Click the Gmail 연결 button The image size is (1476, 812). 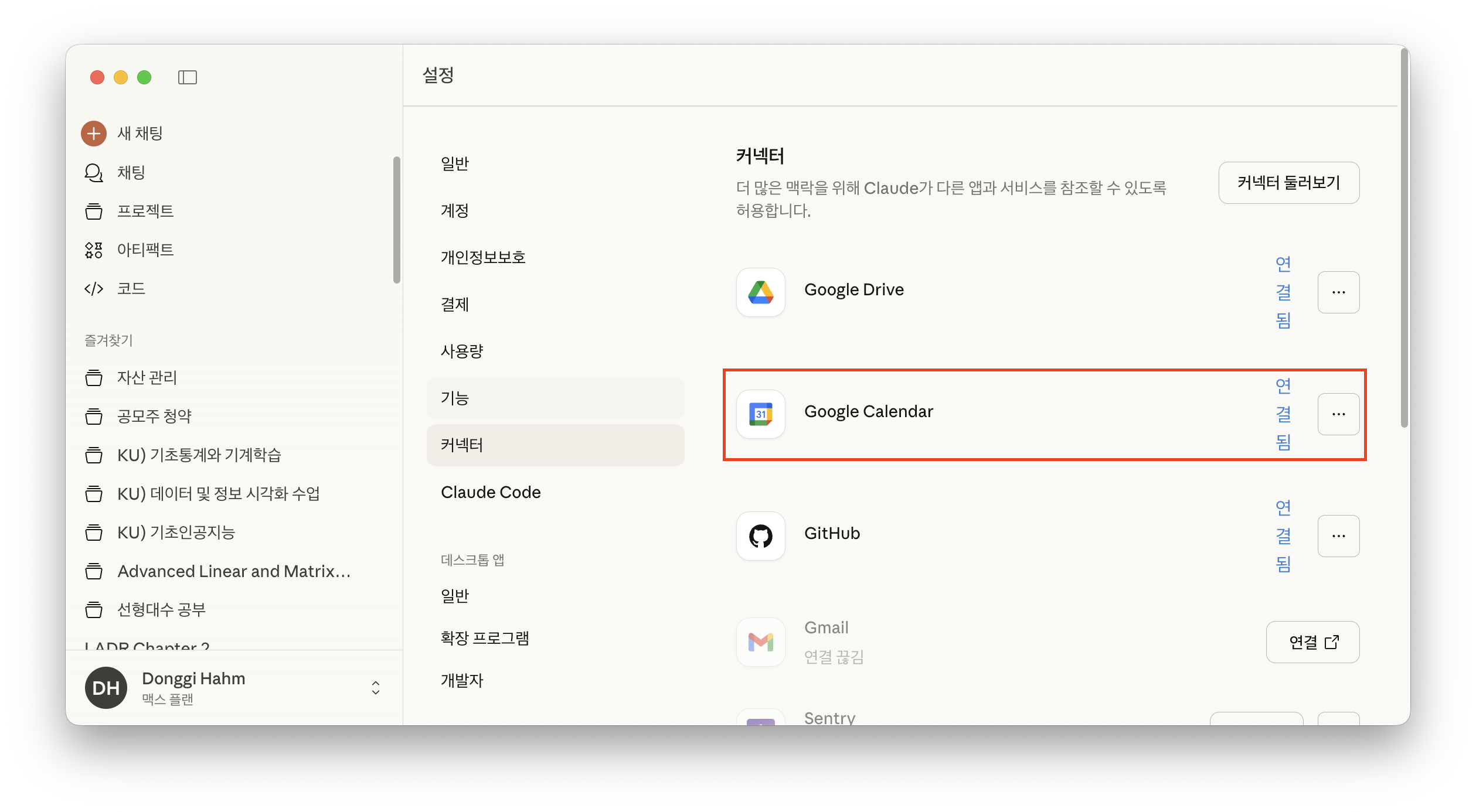(x=1312, y=642)
